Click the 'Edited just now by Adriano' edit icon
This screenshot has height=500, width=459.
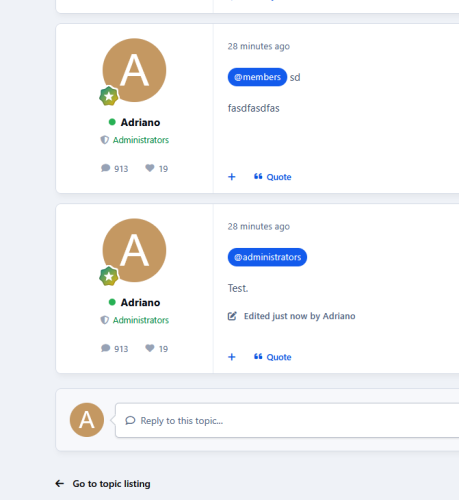coord(232,316)
